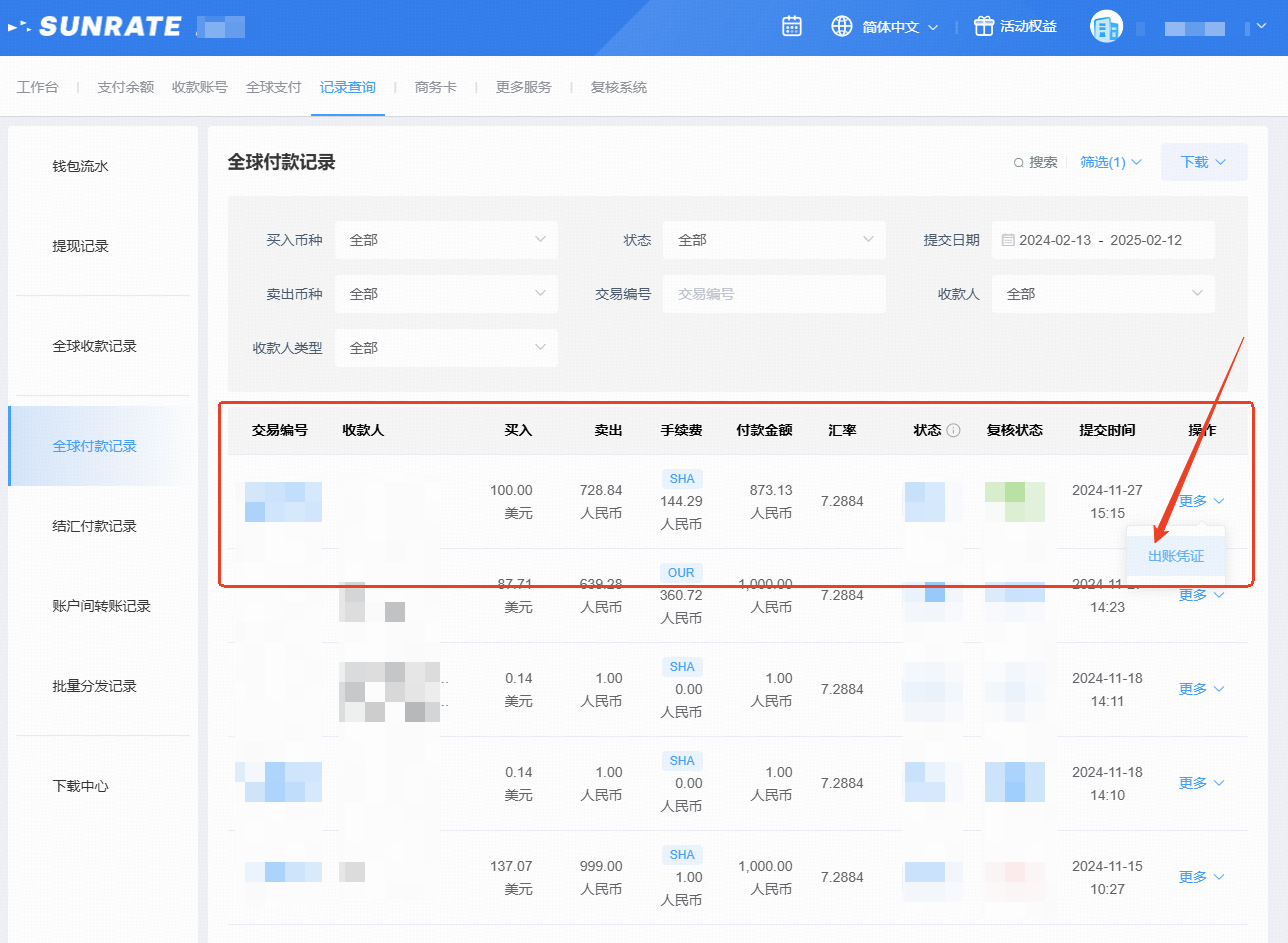This screenshot has width=1288, height=943.
Task: Open the 卖出币种 dropdown
Action: point(446,294)
